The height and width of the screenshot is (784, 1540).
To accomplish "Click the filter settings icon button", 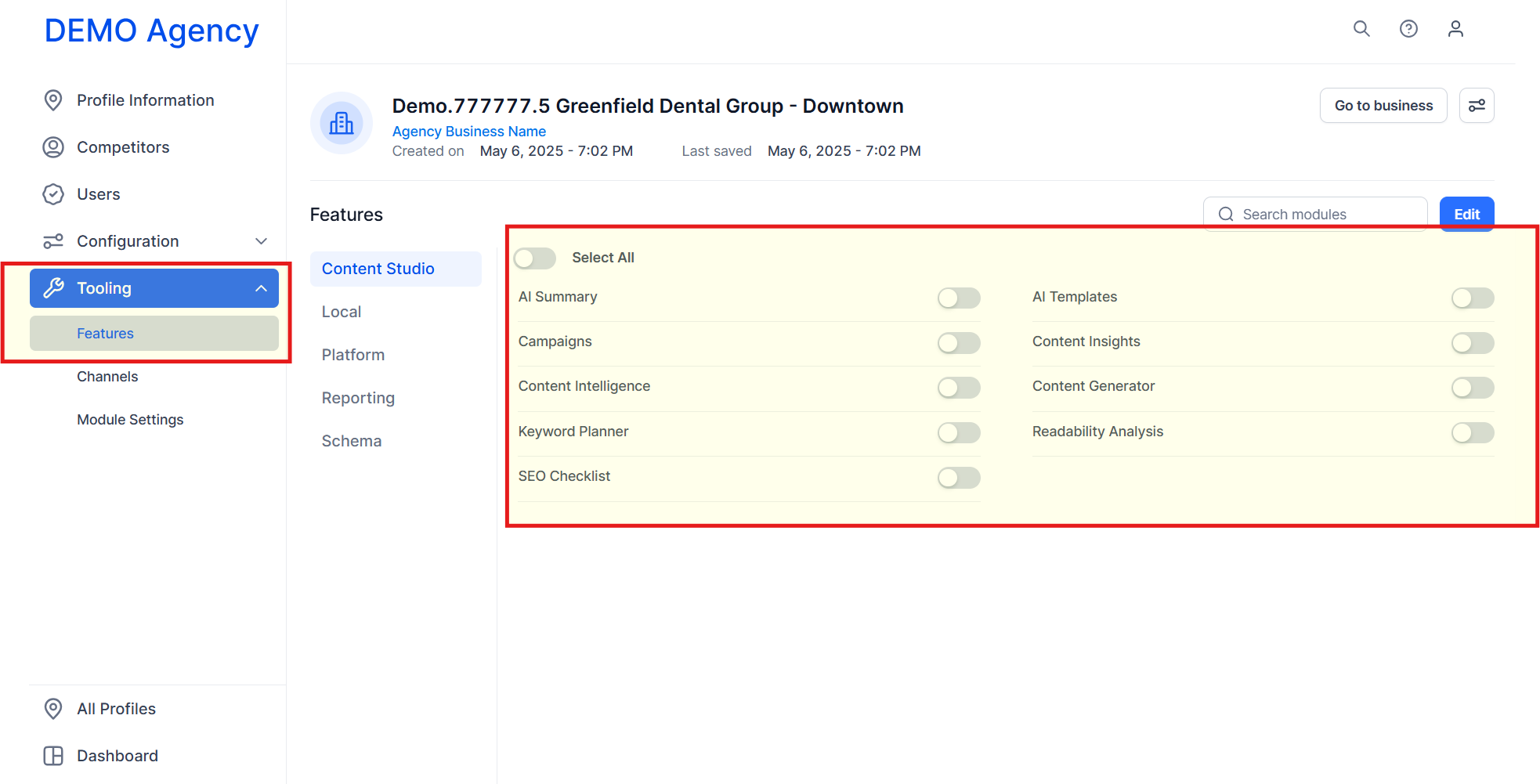I will click(x=1477, y=106).
